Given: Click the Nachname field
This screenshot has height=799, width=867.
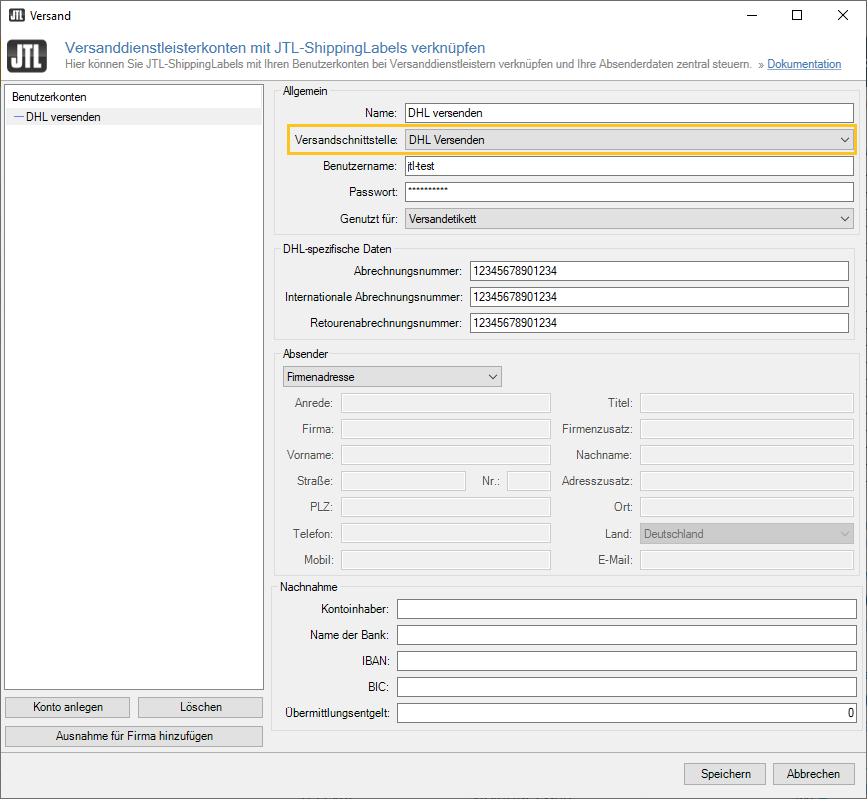Looking at the screenshot, I should click(746, 455).
